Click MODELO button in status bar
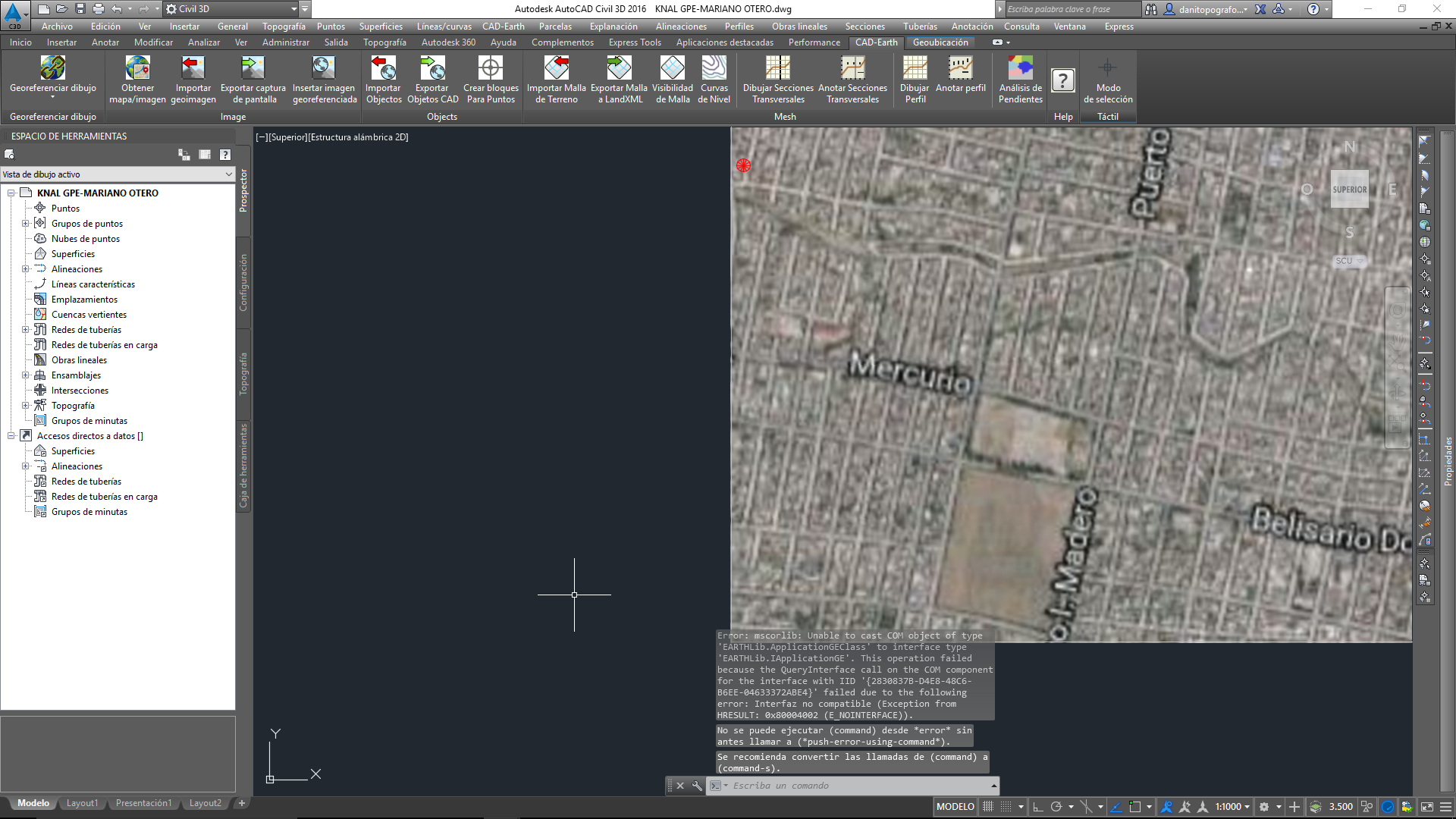1456x819 pixels. (955, 807)
